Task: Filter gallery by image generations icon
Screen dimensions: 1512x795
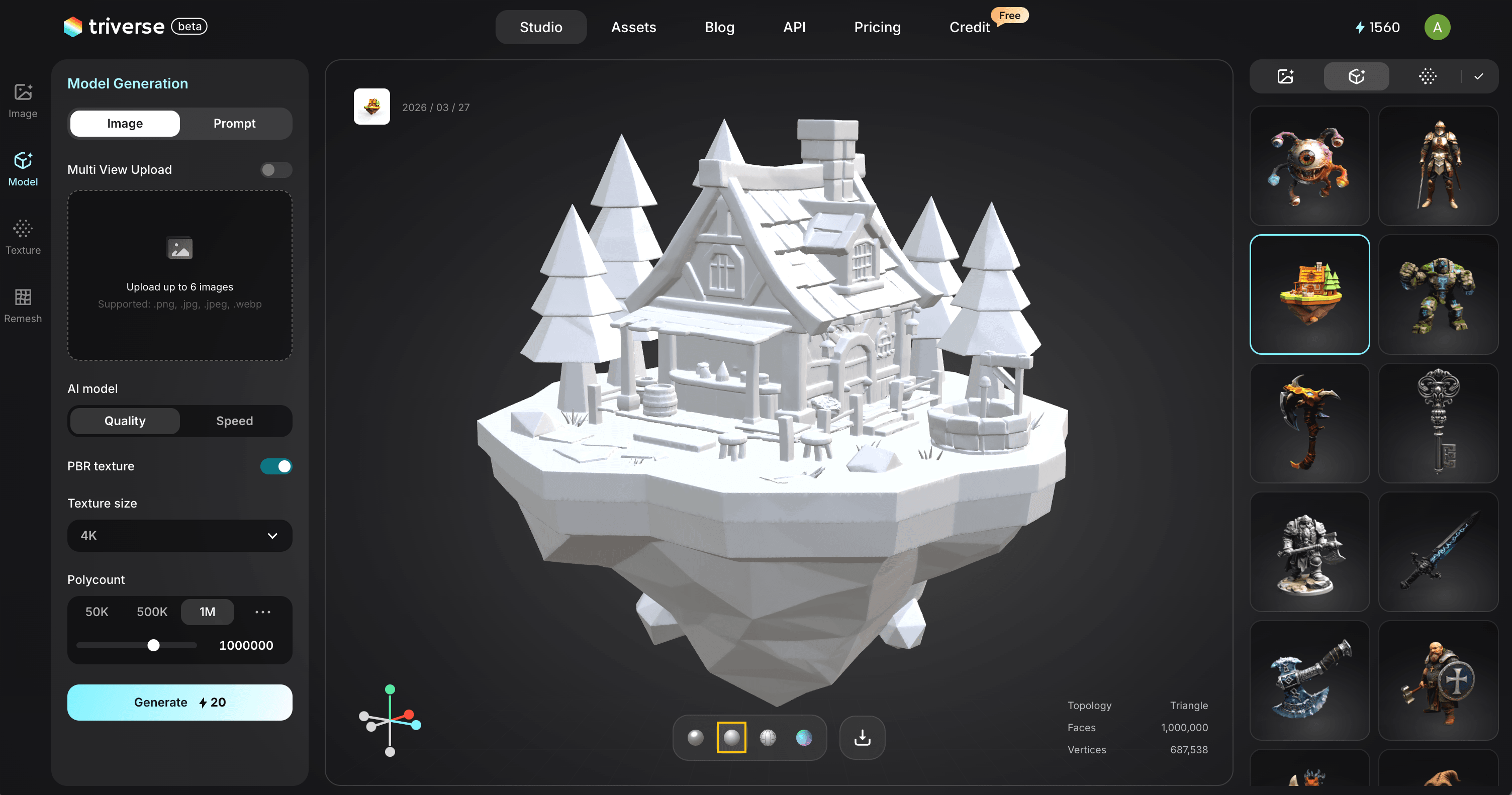Action: click(x=1285, y=76)
